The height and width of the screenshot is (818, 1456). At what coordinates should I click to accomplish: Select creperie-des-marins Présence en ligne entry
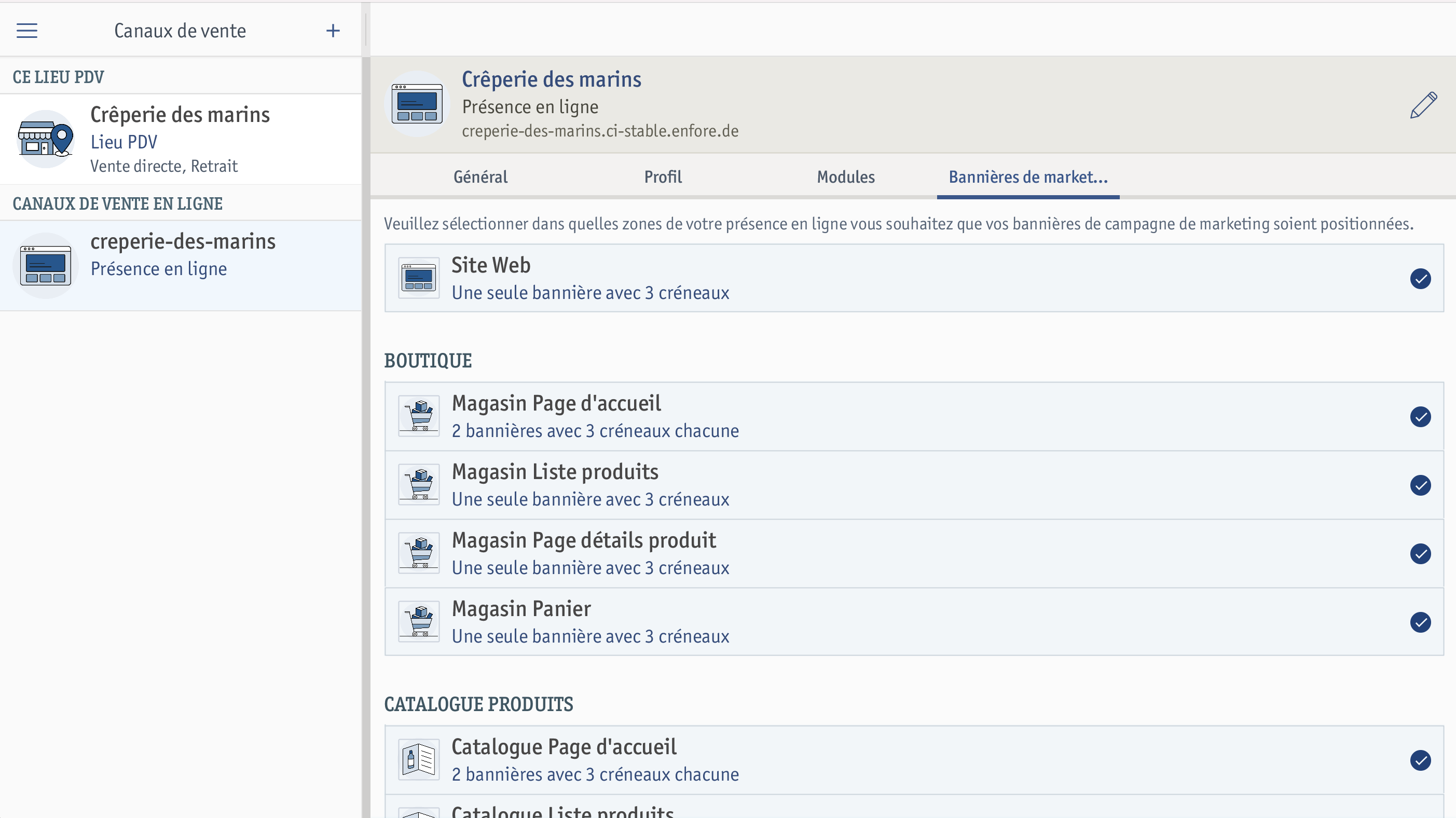pos(180,265)
